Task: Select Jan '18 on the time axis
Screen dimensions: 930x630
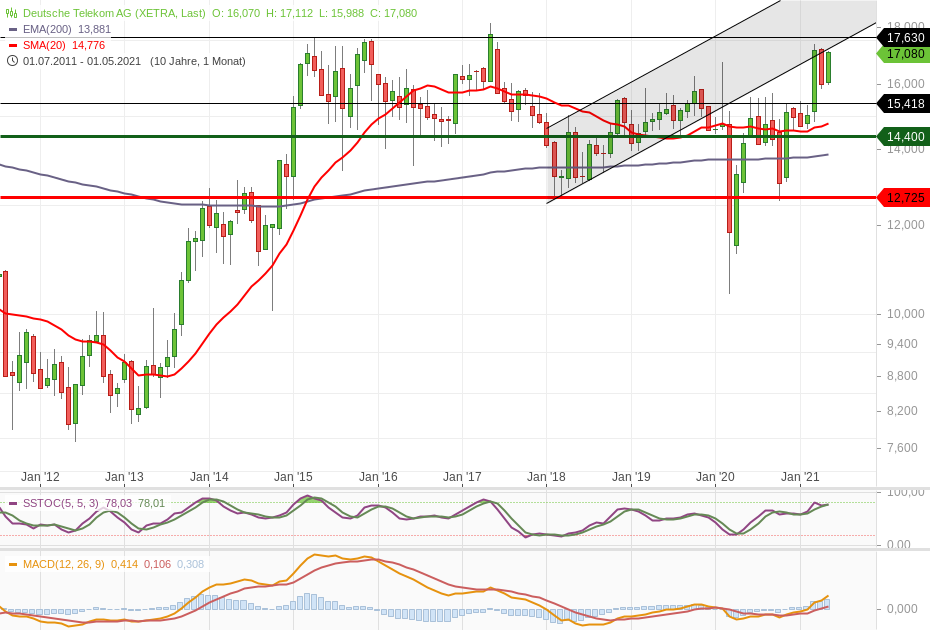Action: point(547,476)
